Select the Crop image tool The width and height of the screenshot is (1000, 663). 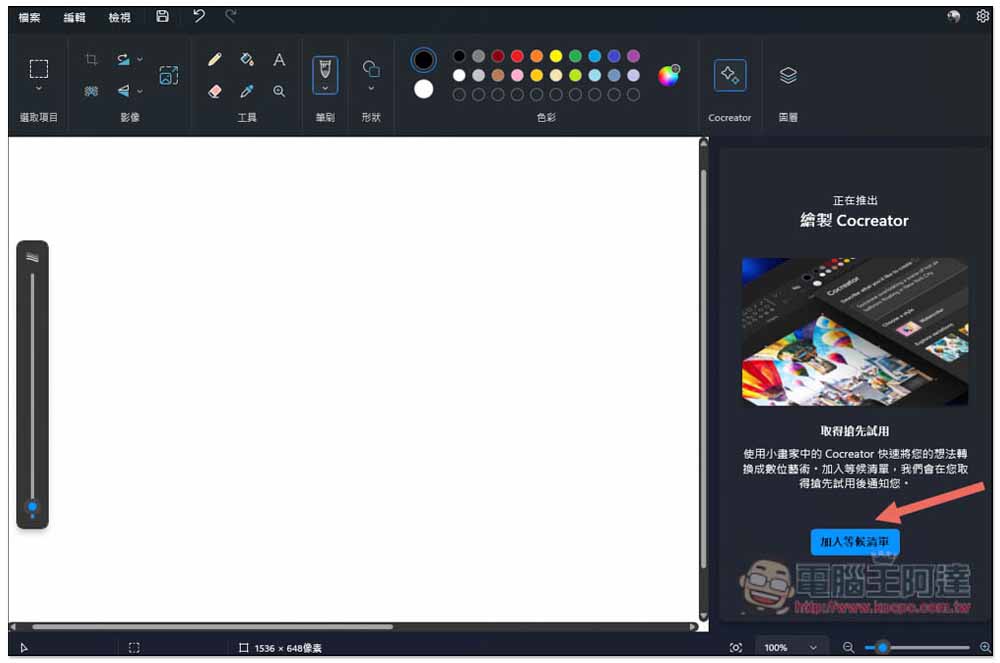[91, 60]
